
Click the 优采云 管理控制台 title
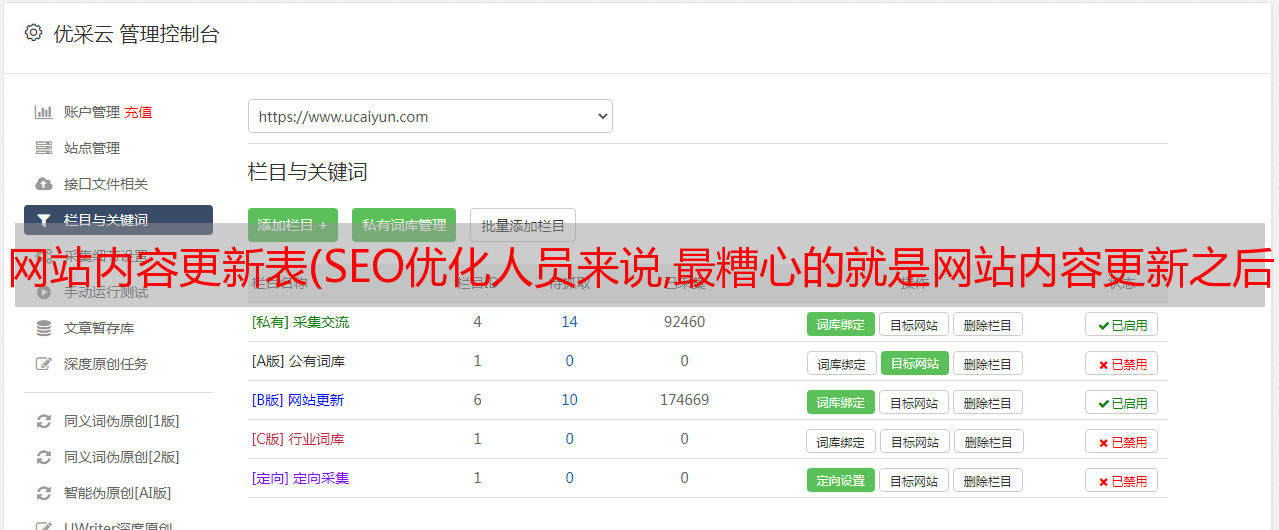[x=136, y=34]
